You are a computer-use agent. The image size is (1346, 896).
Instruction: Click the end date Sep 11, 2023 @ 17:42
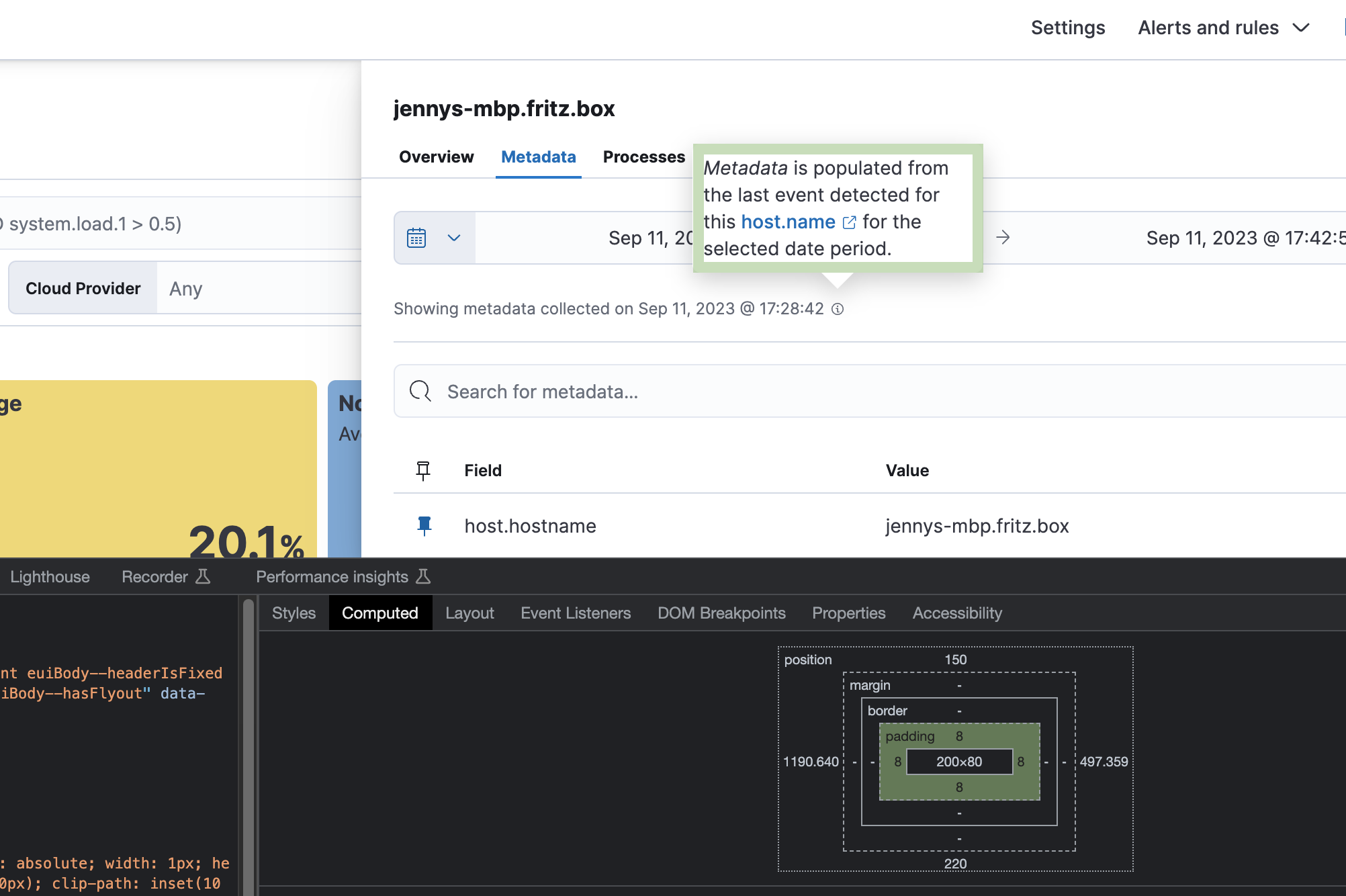tap(1245, 238)
